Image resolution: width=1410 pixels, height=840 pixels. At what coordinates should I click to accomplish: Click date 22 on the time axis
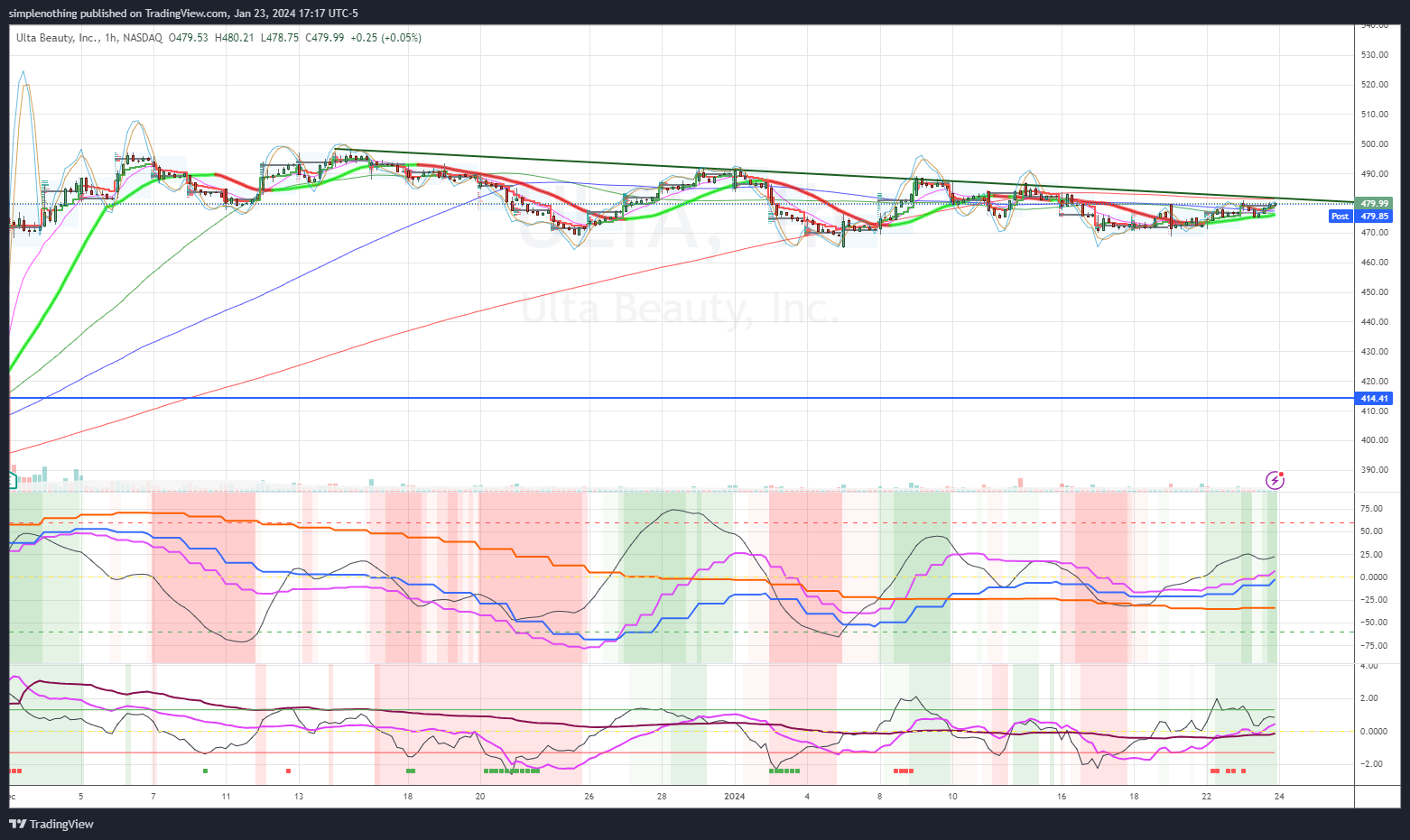click(x=1207, y=797)
